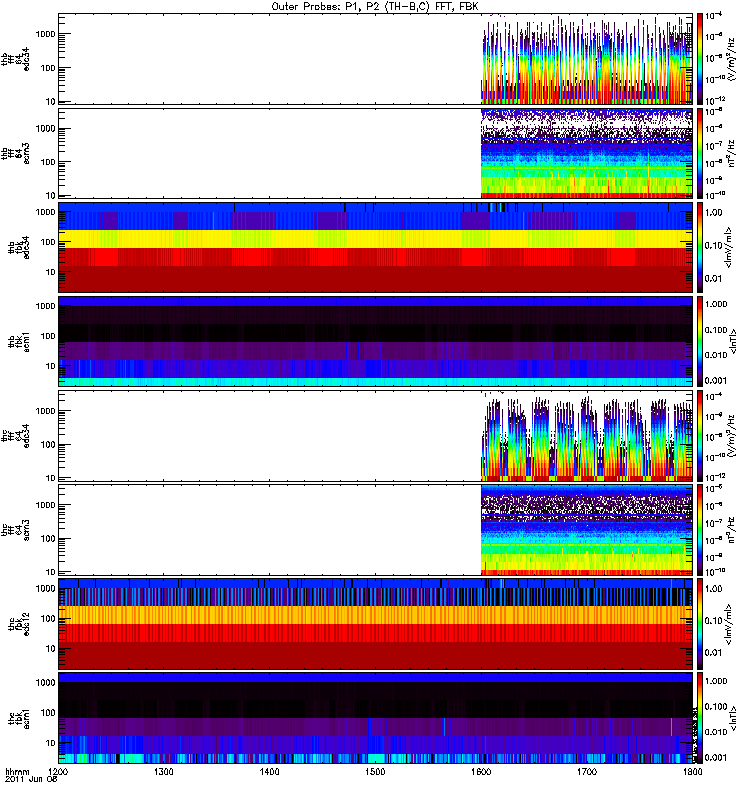750x800 pixels.
Task: Click the thc fff scm3 spectrogram data after 1600
Action: point(587,530)
